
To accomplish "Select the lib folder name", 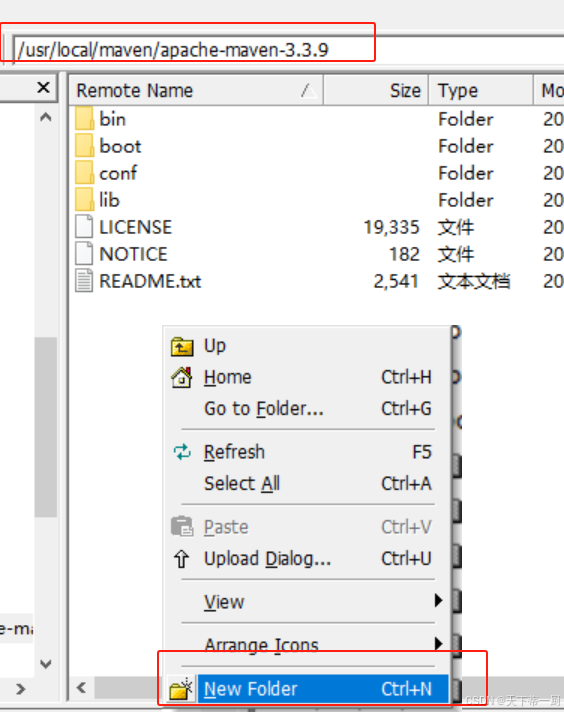I will 109,200.
